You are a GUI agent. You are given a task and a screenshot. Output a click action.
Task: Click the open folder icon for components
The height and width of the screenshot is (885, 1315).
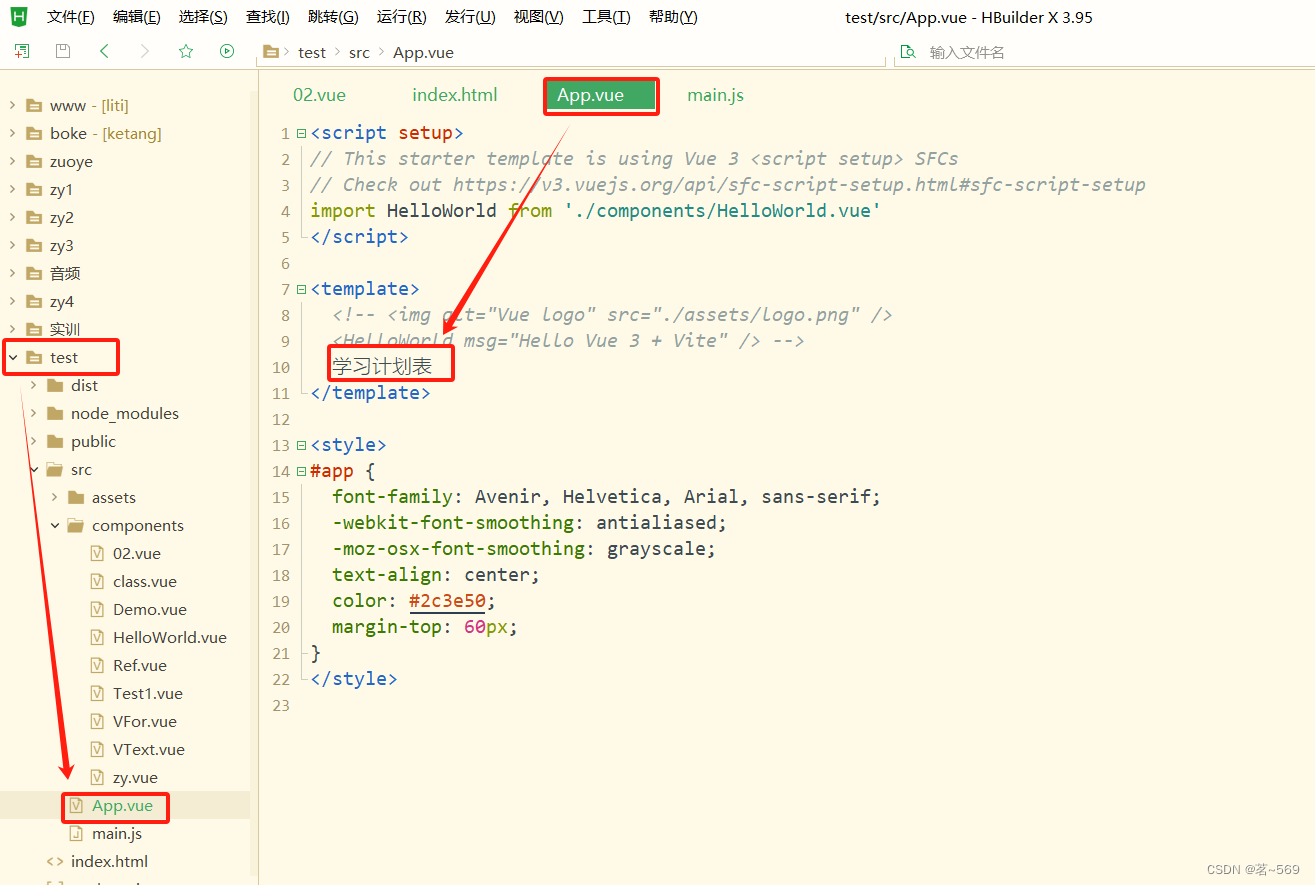pyautogui.click(x=76, y=525)
